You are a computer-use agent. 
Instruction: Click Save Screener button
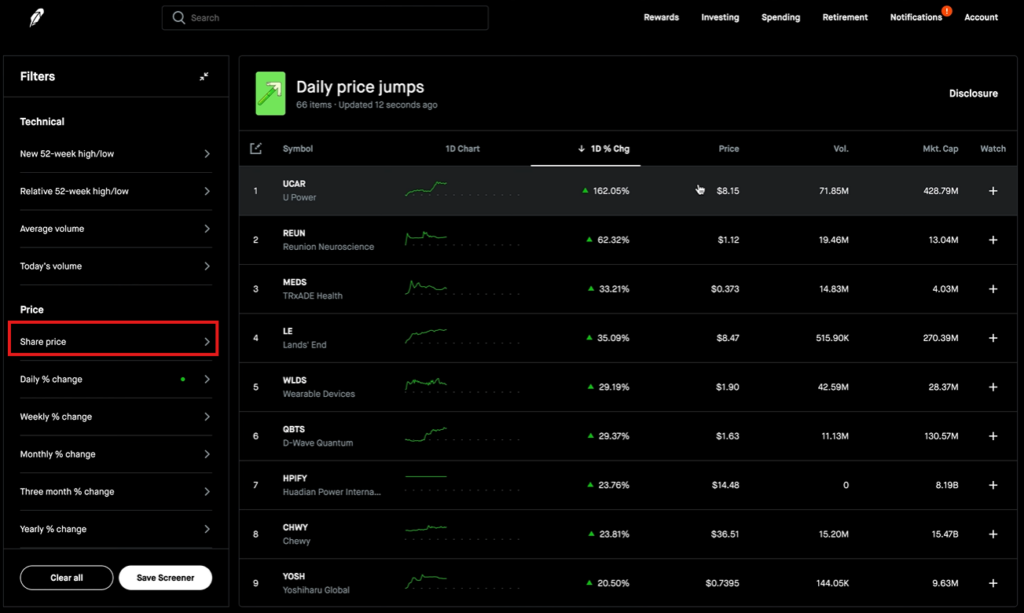coord(165,578)
